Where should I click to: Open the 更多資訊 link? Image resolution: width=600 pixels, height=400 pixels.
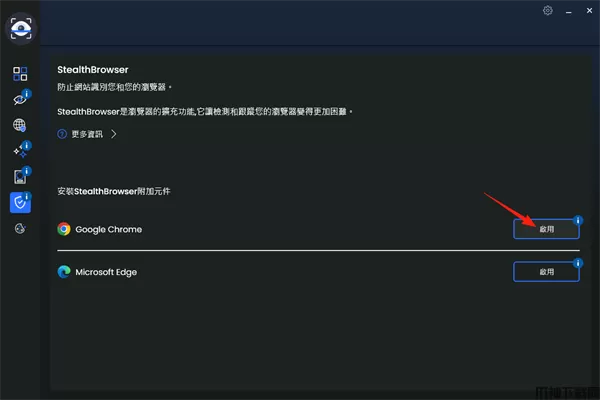pos(87,134)
